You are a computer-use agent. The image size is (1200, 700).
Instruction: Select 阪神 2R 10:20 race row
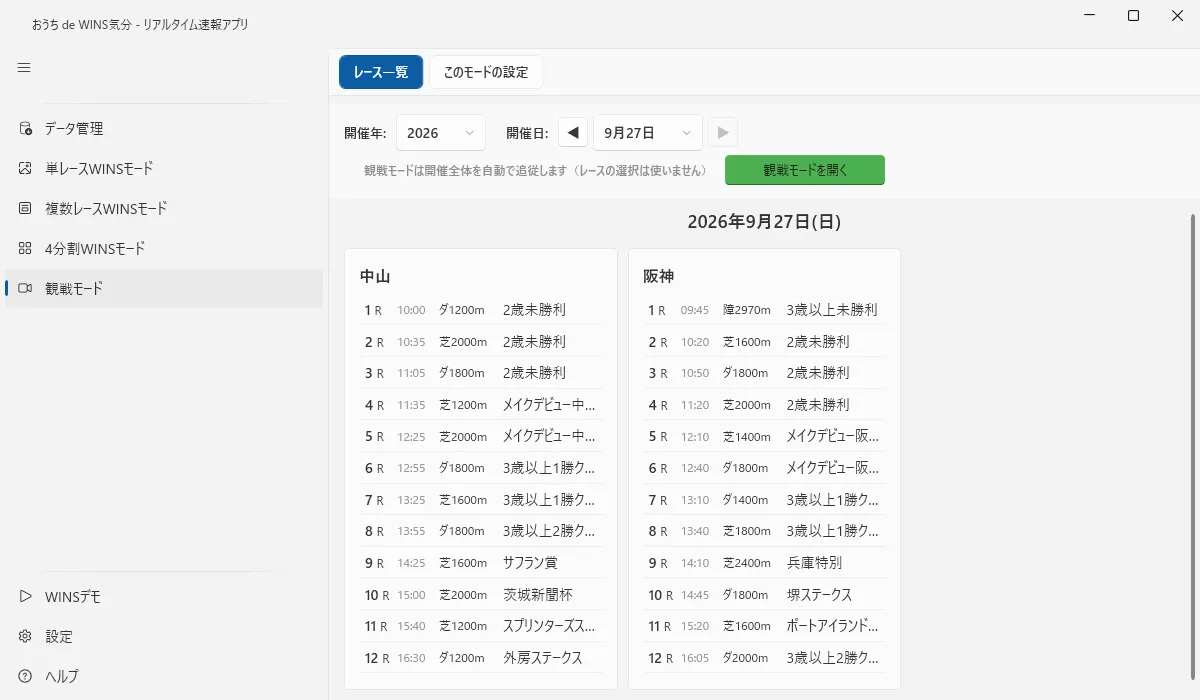click(x=765, y=341)
